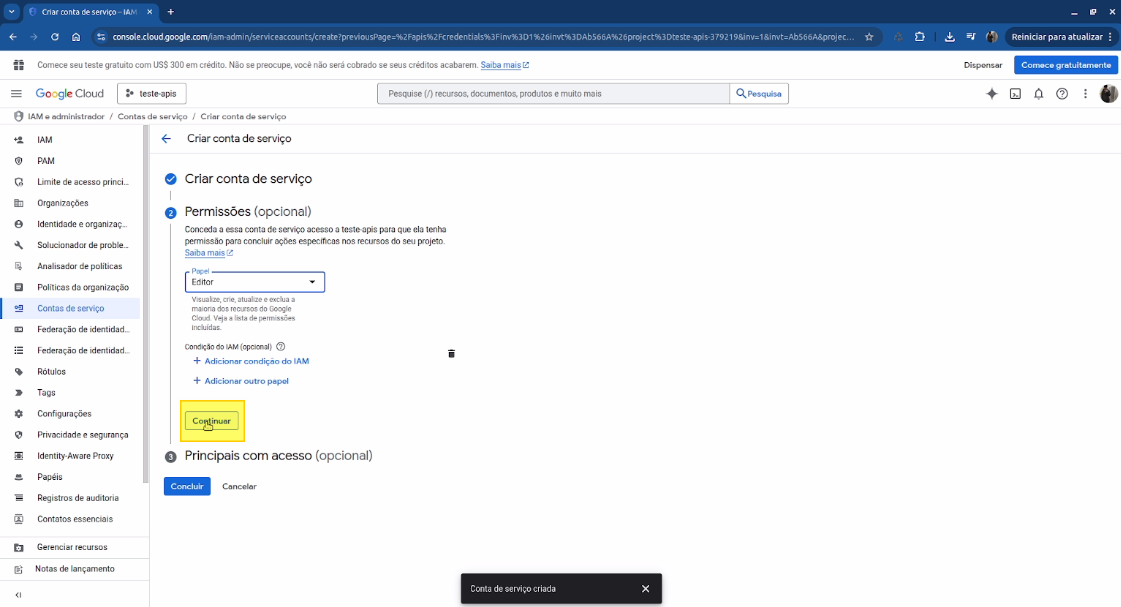Select Contas de serviço in sidebar
The image size is (1121, 607).
(x=71, y=308)
